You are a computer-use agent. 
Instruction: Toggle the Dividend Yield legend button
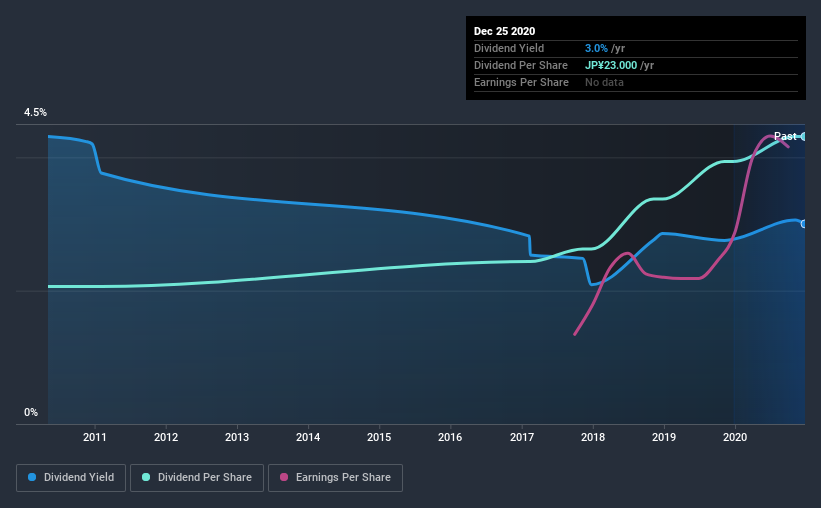[x=71, y=478]
